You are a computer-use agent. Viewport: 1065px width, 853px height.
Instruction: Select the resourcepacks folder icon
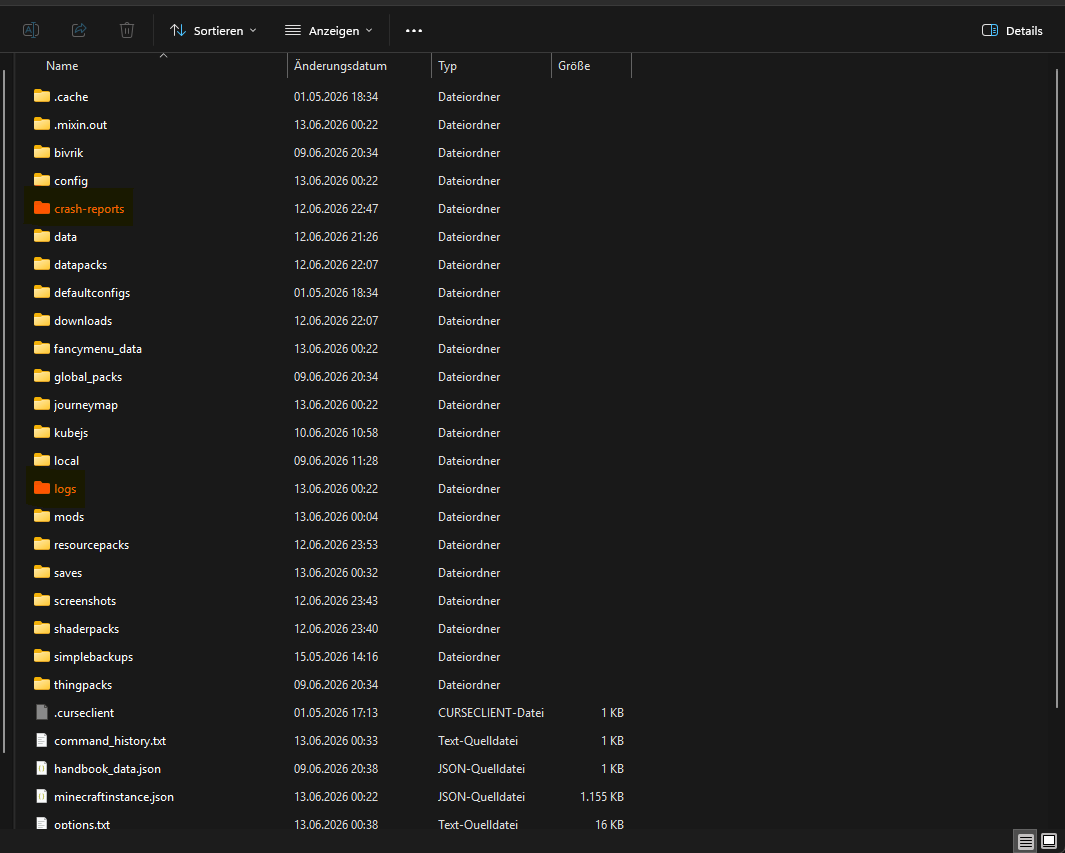pyautogui.click(x=42, y=545)
